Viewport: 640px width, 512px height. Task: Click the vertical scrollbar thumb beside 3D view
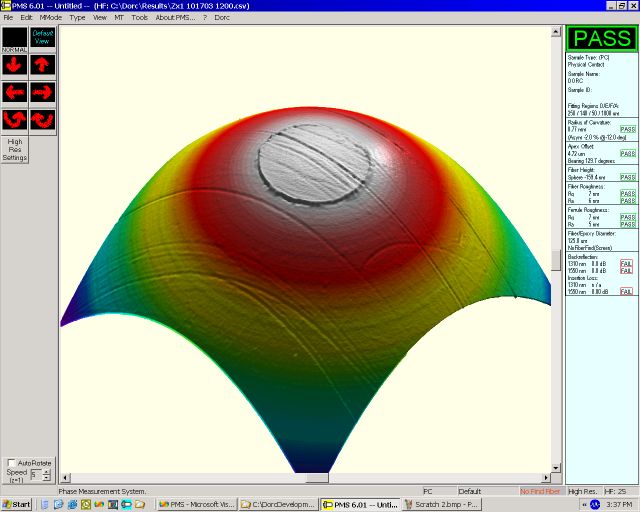click(556, 259)
